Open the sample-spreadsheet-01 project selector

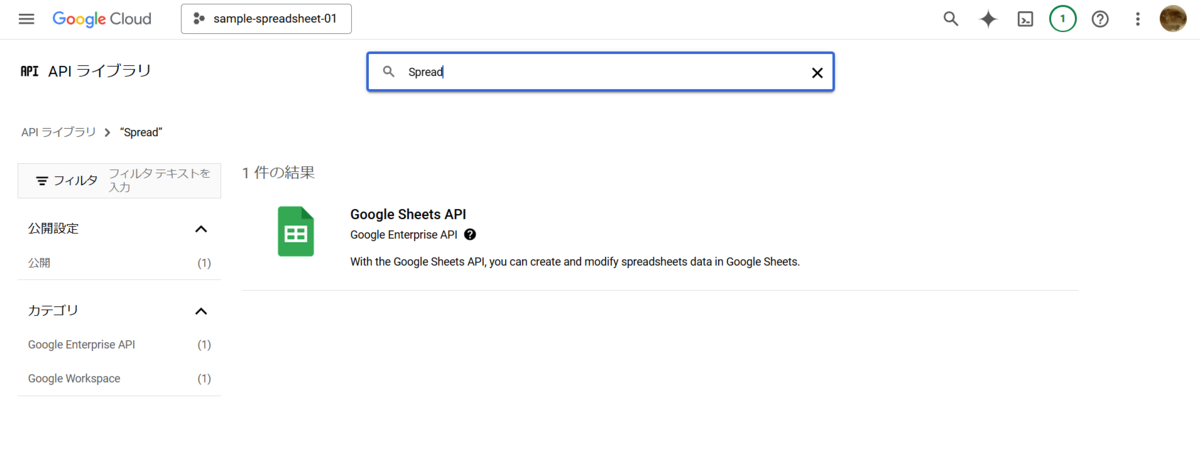point(266,19)
